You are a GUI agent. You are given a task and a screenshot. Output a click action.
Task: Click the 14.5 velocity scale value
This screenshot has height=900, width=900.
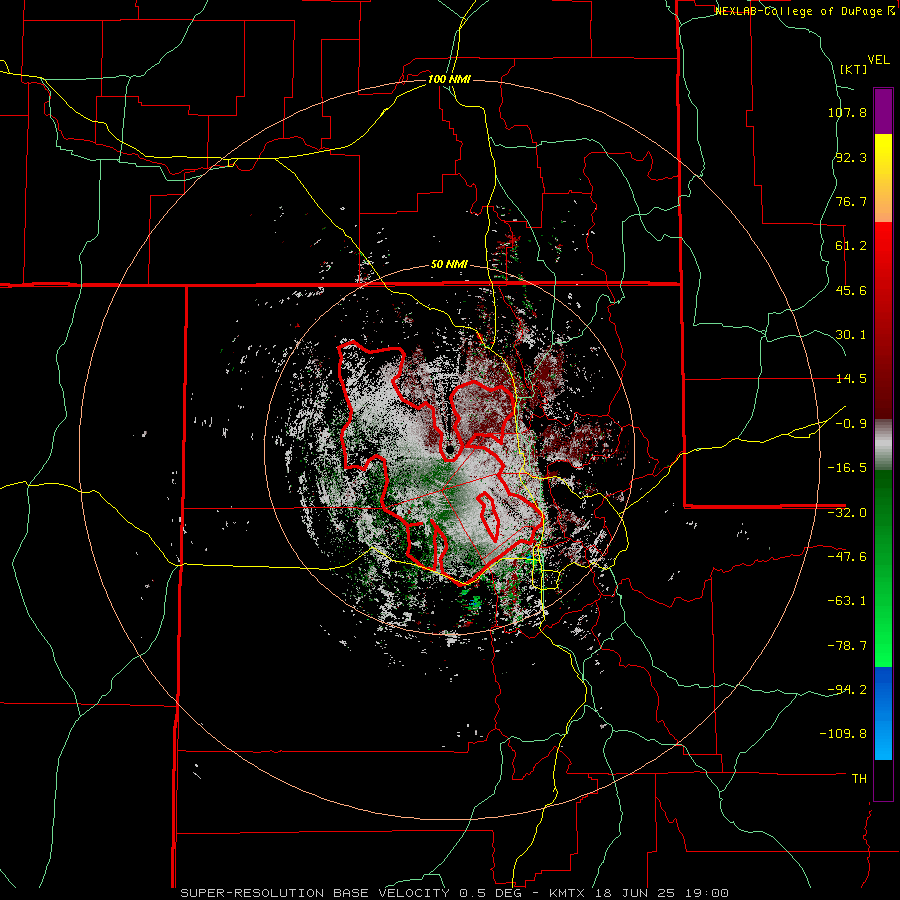851,379
